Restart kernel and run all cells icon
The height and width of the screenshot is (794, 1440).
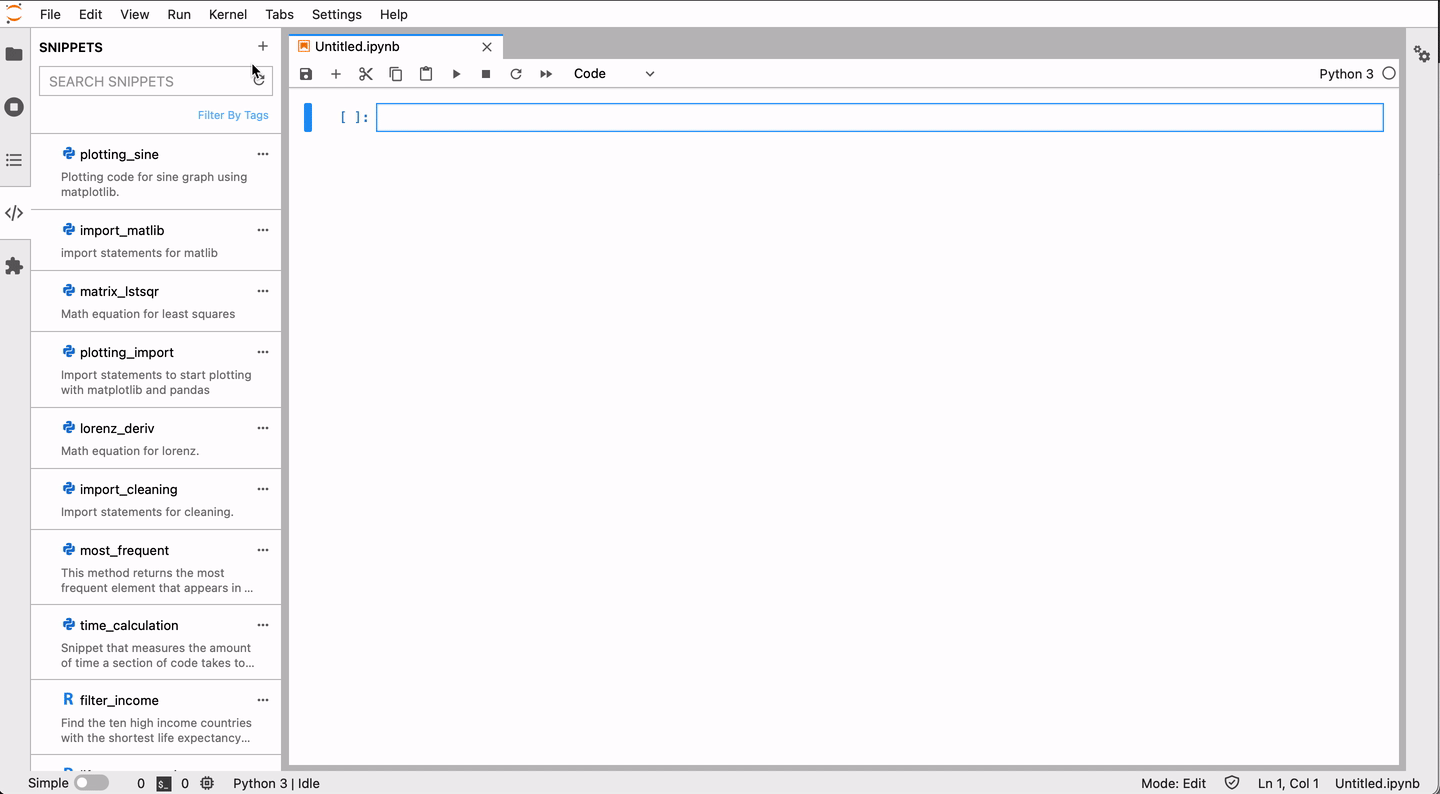point(546,74)
